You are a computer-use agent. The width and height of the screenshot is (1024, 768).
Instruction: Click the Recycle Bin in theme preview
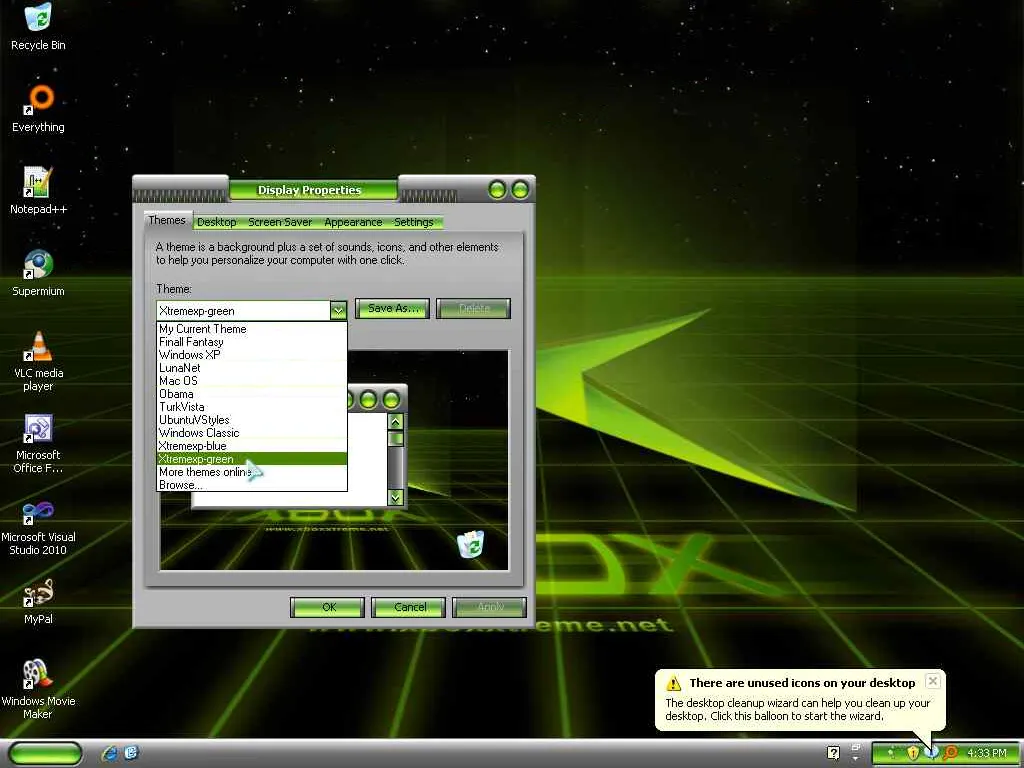[x=471, y=544]
